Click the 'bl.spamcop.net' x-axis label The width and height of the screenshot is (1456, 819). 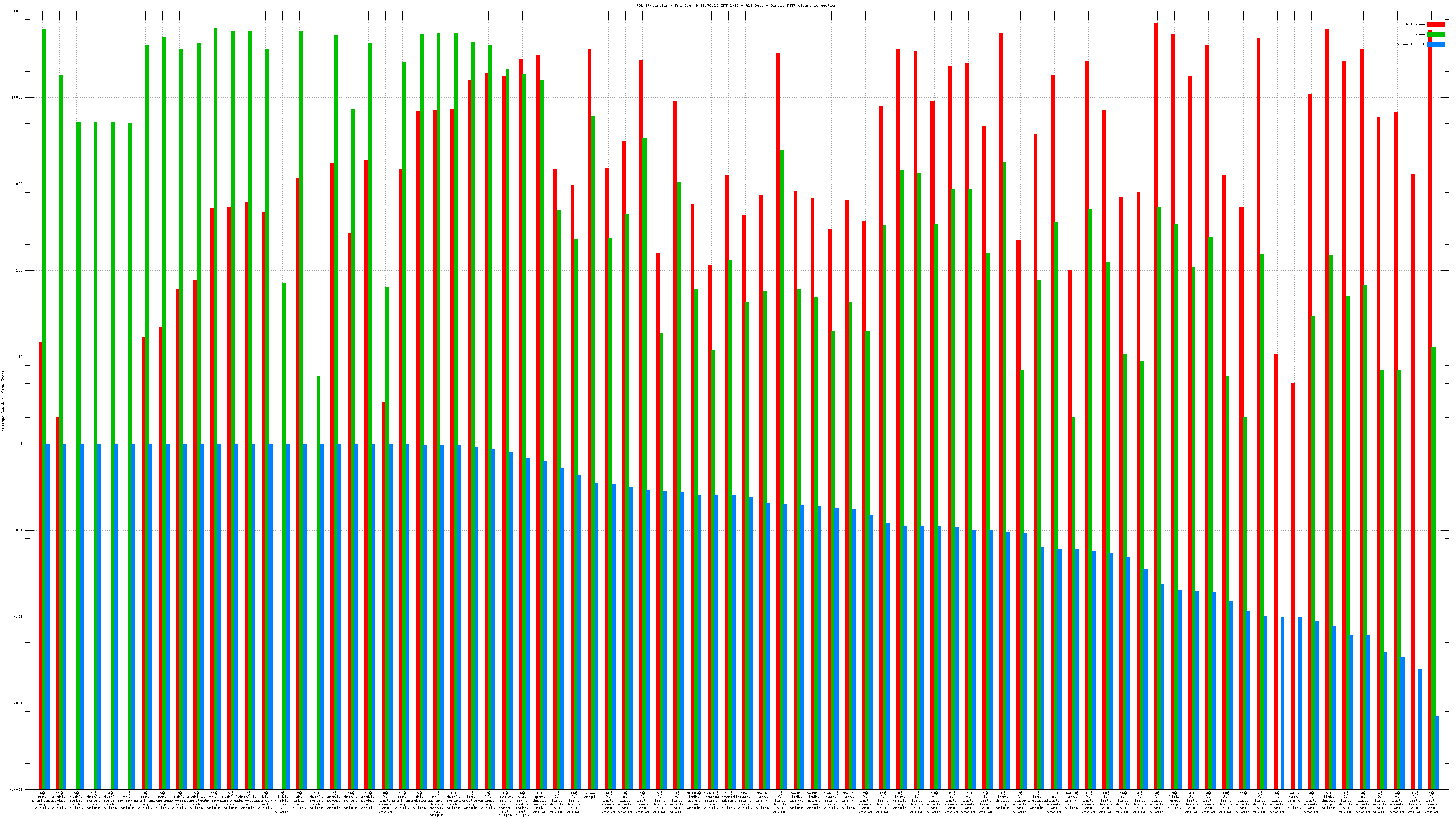pyautogui.click(x=265, y=800)
